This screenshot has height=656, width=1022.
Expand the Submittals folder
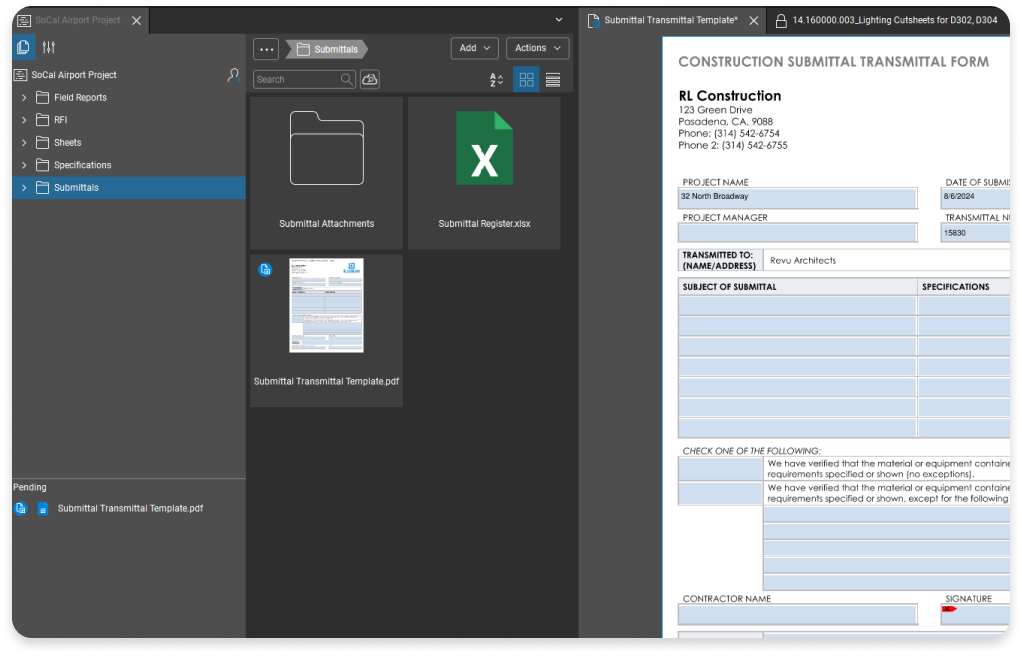point(24,188)
